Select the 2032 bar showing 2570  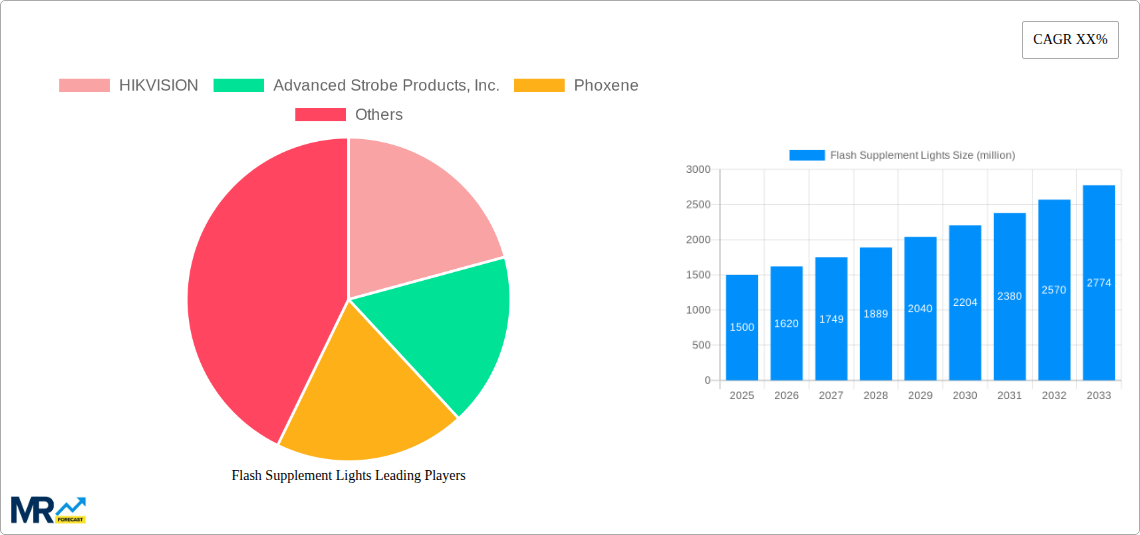[1055, 290]
